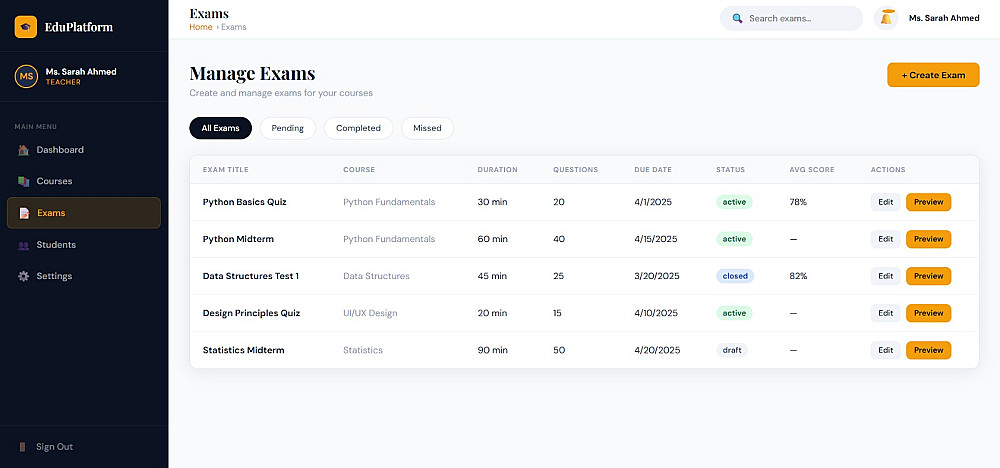Viewport: 1000px width, 468px height.
Task: Click the Create Exam button
Action: click(933, 75)
